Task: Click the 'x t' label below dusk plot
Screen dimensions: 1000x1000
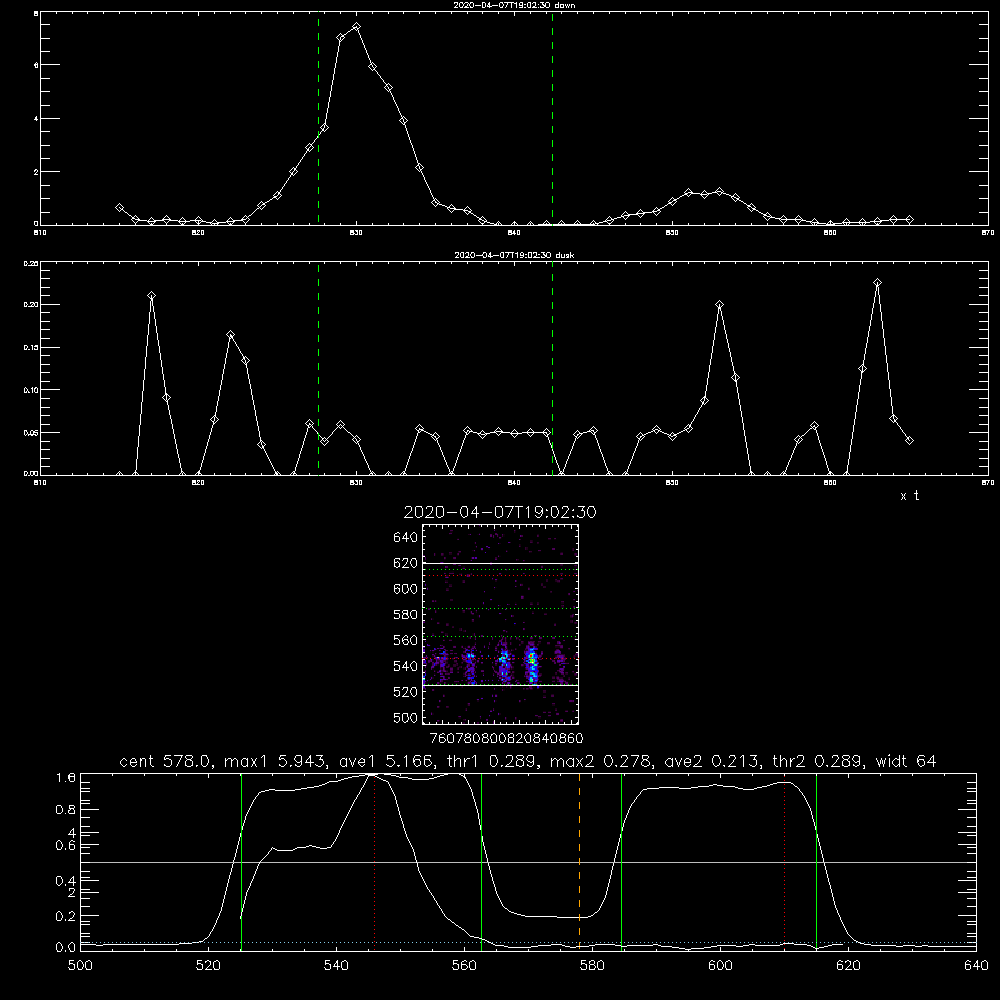Action: 909,496
